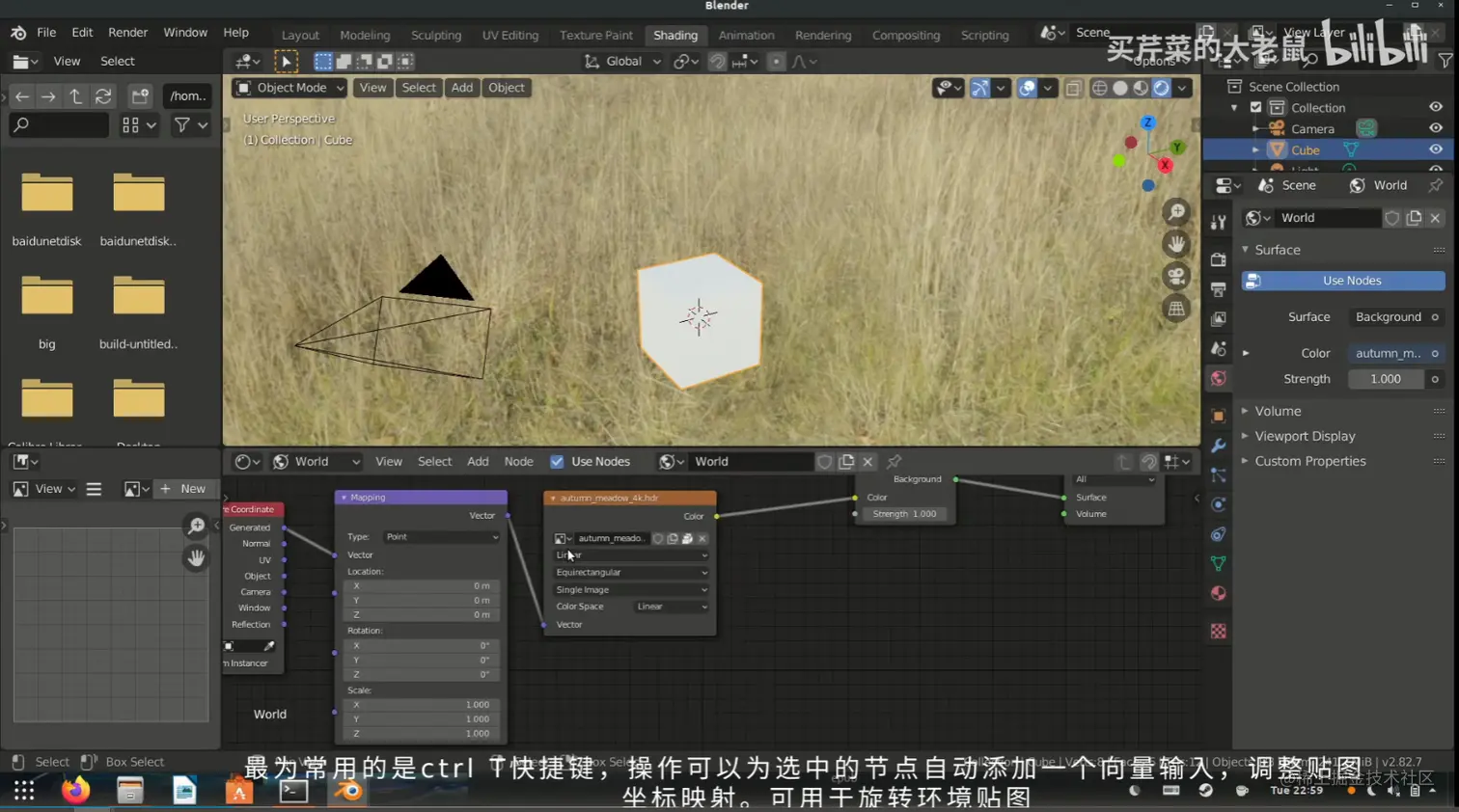Create new directory in file browser
The height and width of the screenshot is (812, 1459).
141,96
